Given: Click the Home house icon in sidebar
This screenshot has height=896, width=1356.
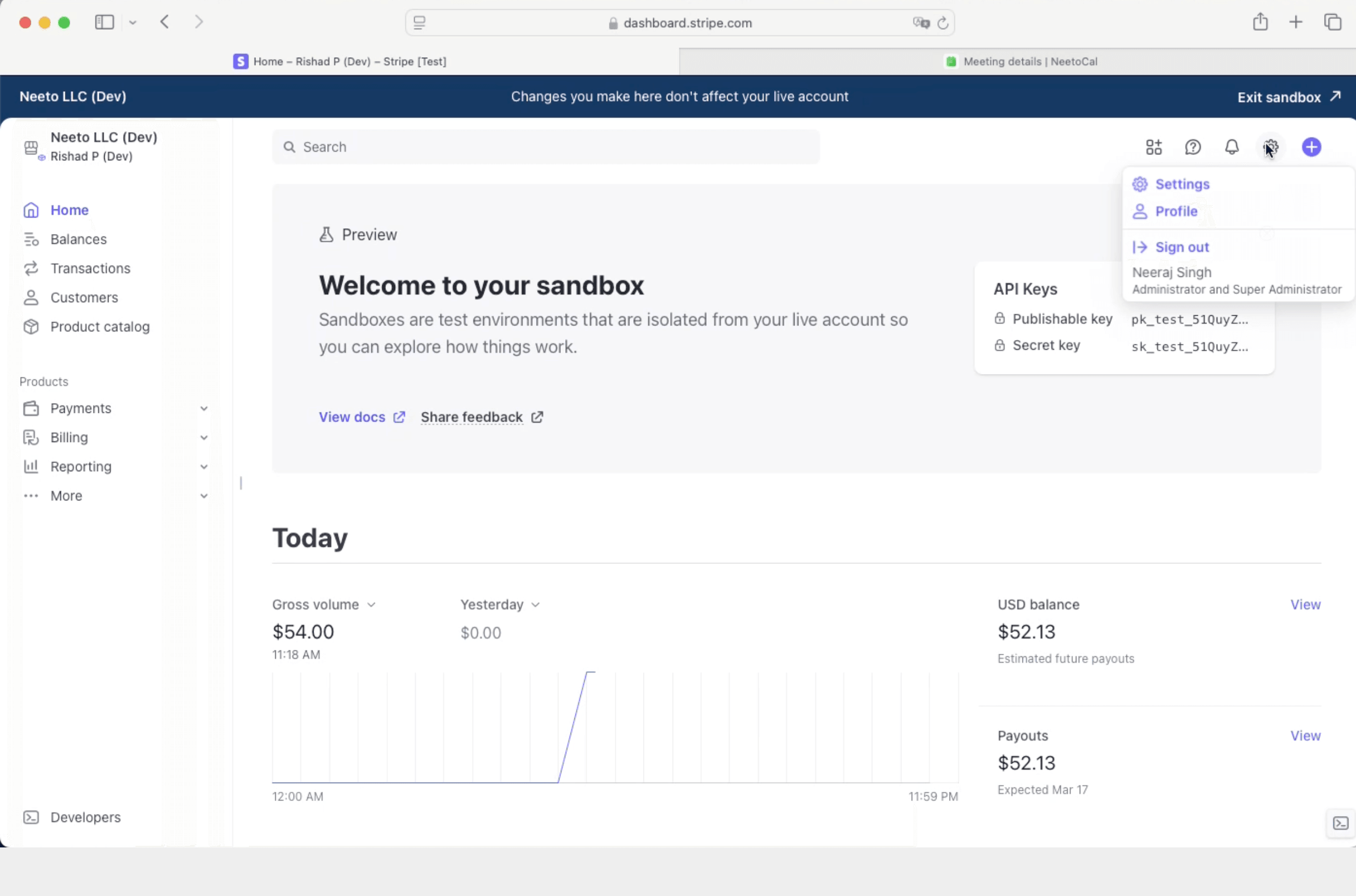Looking at the screenshot, I should 31,211.
